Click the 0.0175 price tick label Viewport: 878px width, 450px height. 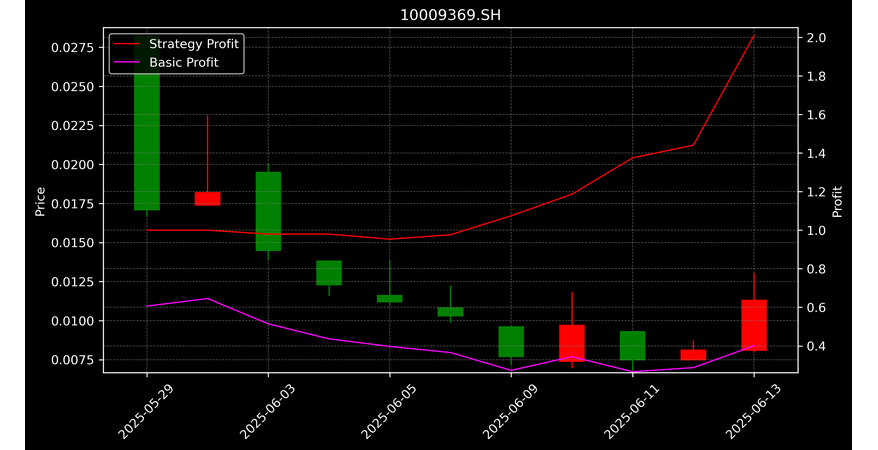[x=73, y=204]
